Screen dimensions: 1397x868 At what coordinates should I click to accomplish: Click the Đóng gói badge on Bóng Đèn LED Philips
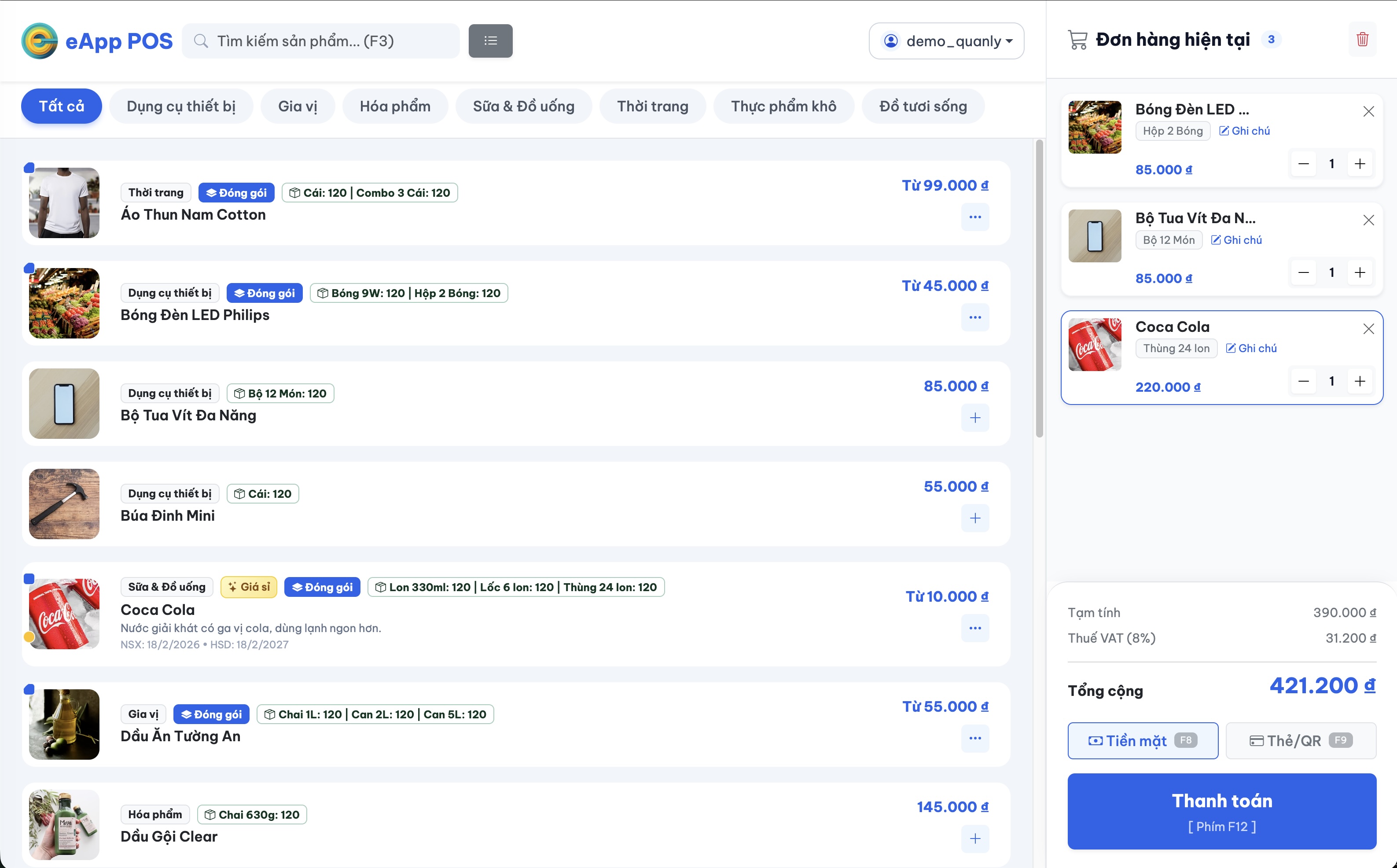(x=265, y=293)
